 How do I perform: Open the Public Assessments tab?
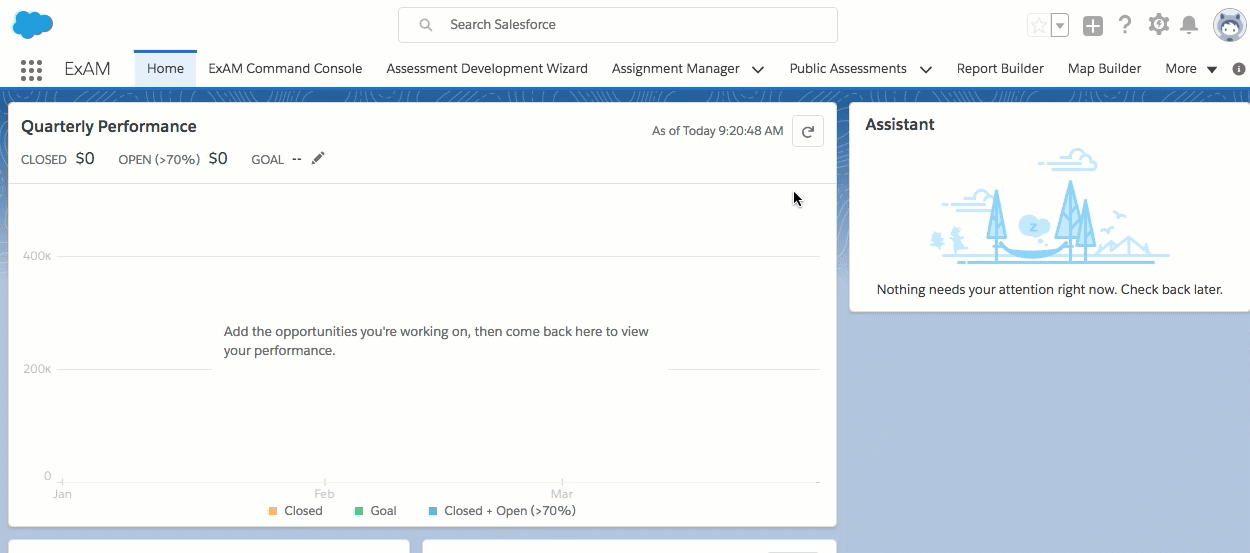point(848,69)
